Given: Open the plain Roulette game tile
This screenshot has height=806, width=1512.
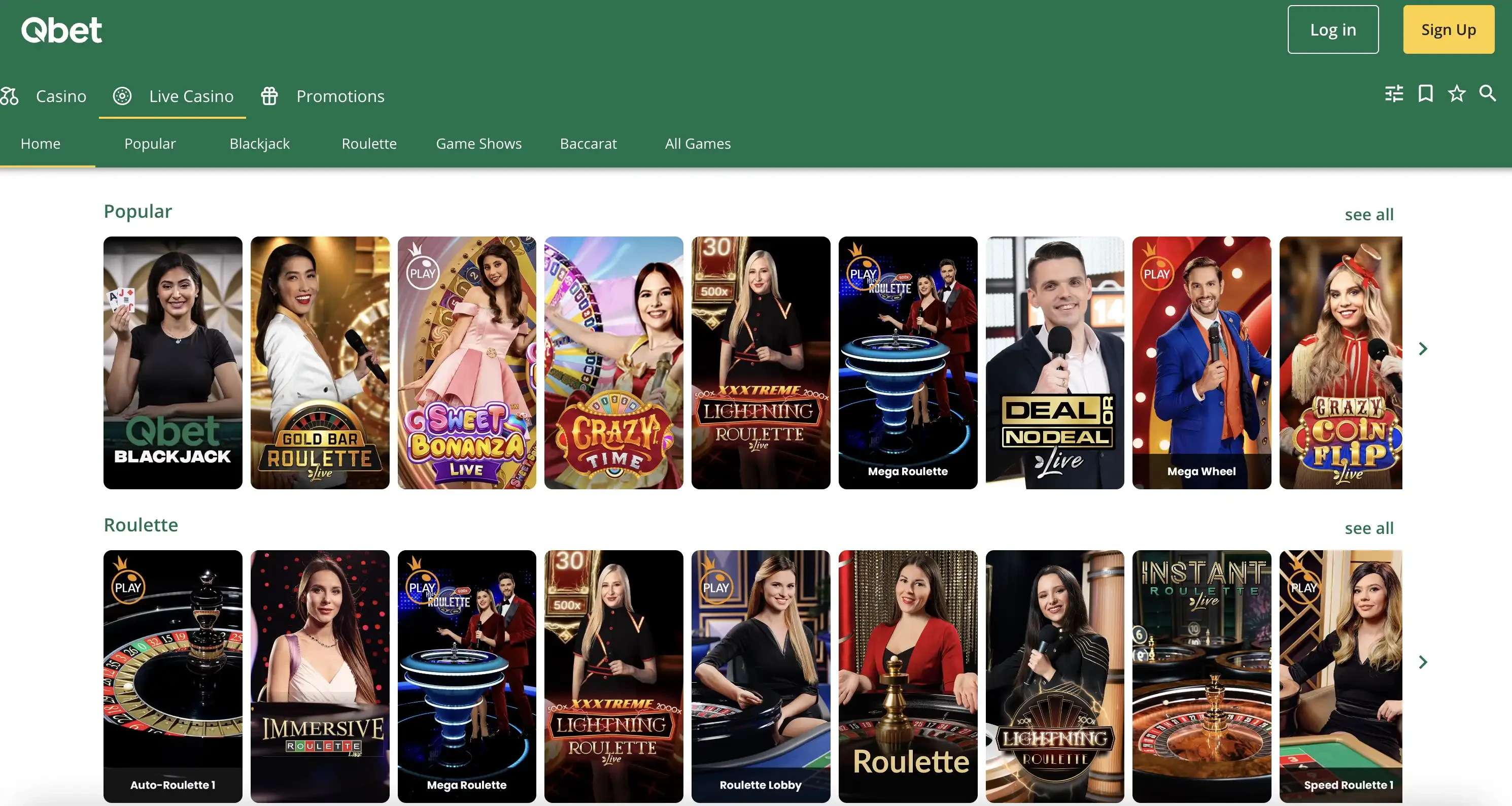Looking at the screenshot, I should coord(908,676).
